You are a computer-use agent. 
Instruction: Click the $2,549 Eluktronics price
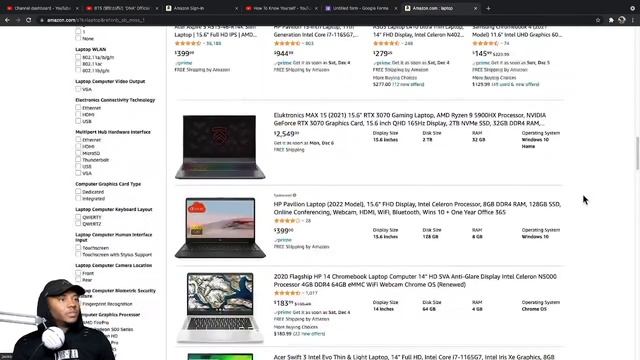[287, 134]
